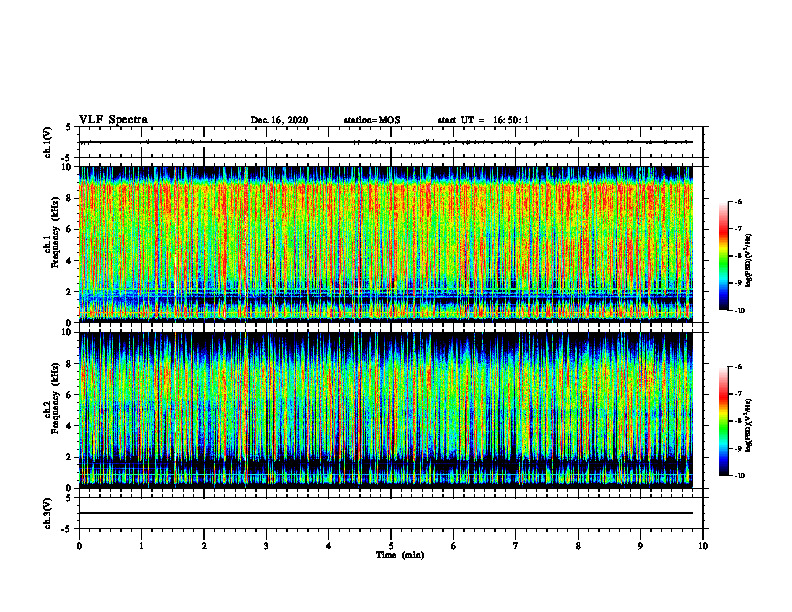Select the "start UT = 16:50: 1" text
The height and width of the screenshot is (612, 792).
click(483, 120)
